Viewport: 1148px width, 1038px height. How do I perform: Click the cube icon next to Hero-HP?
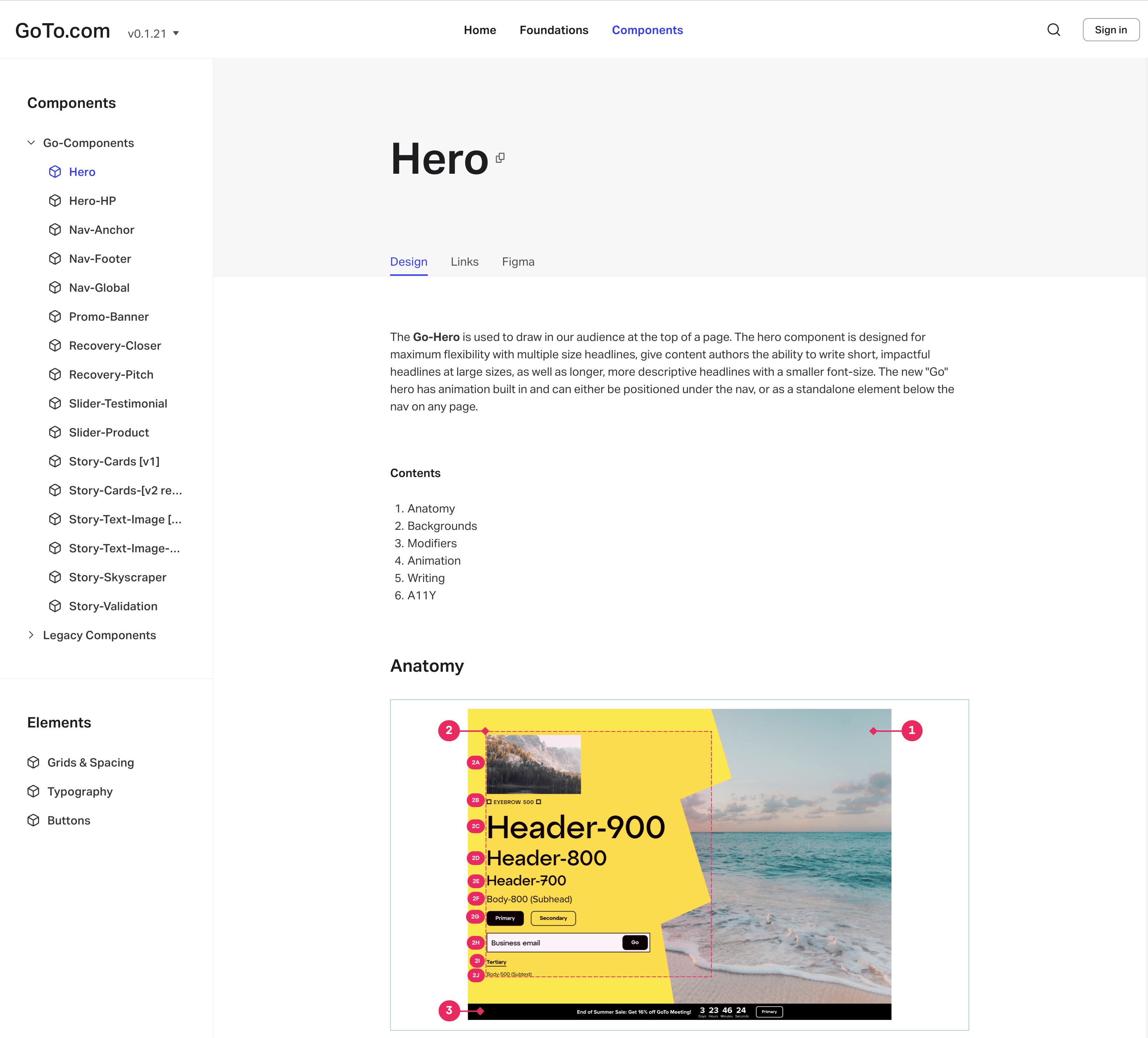coord(55,201)
